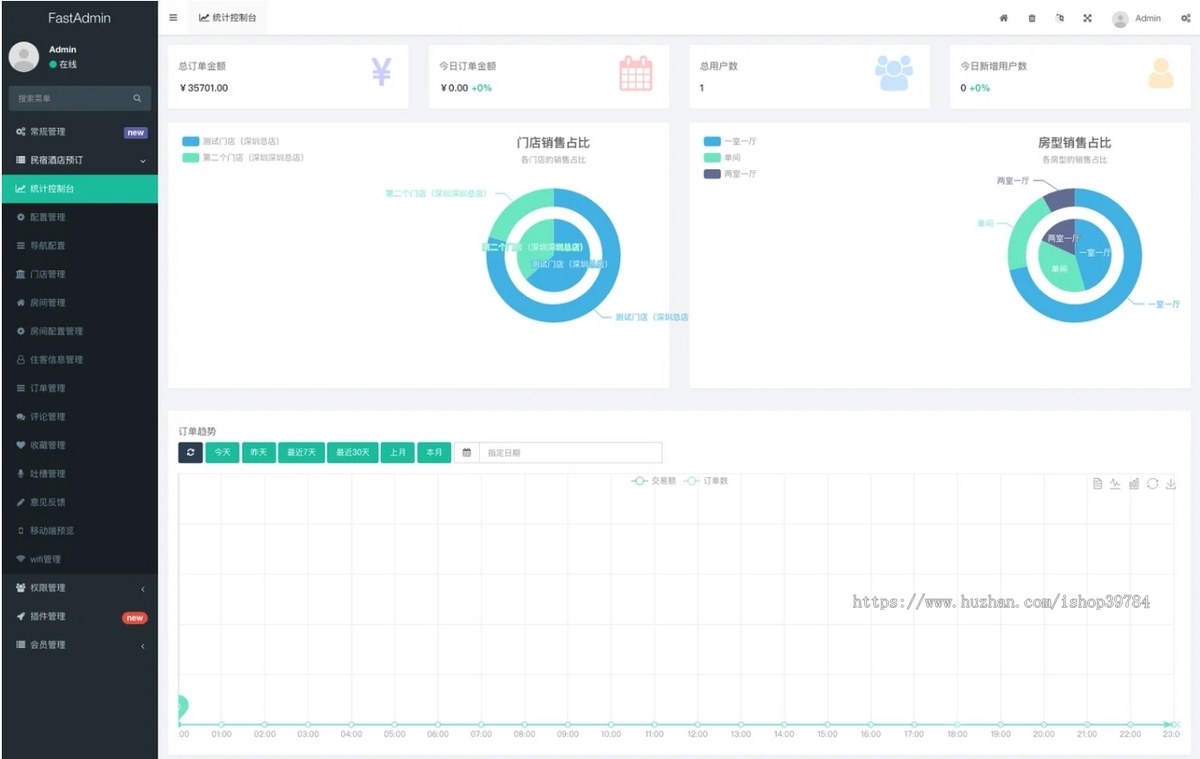This screenshot has height=759, width=1200.
Task: Click the chart save-as-image download icon
Action: [1171, 484]
